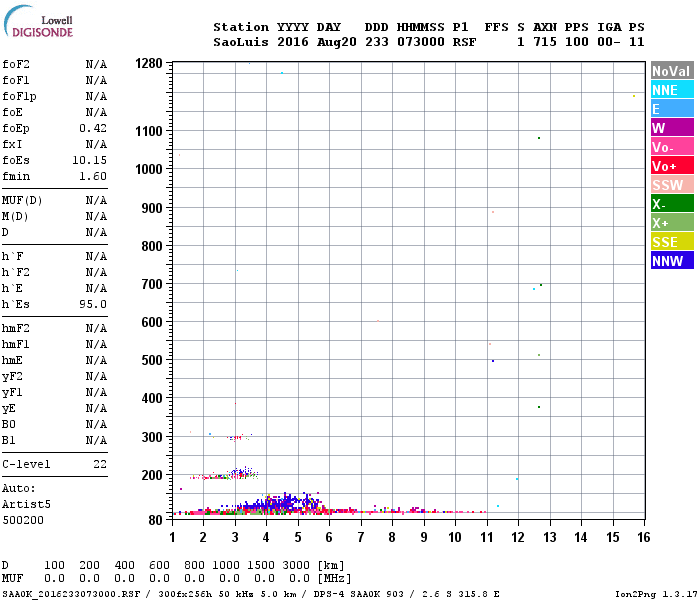
Task: Pick the E light-blue legend entry
Action: click(671, 109)
